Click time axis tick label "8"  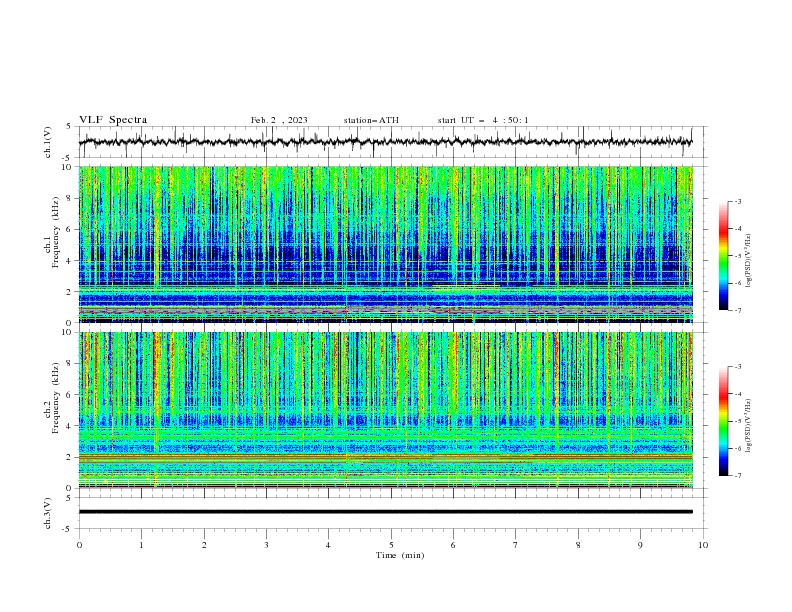pos(578,545)
